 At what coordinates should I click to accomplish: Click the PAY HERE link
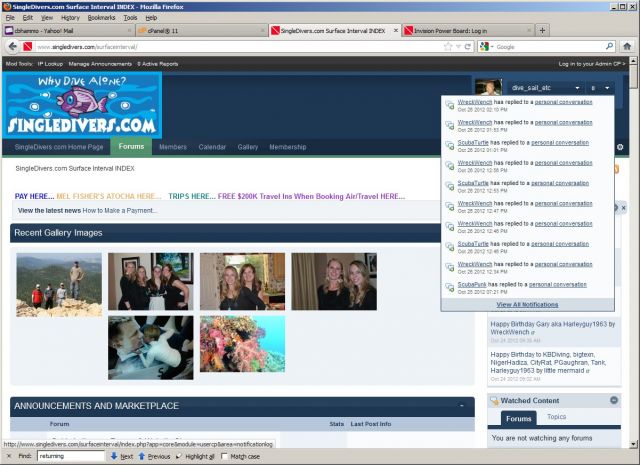pos(34,196)
